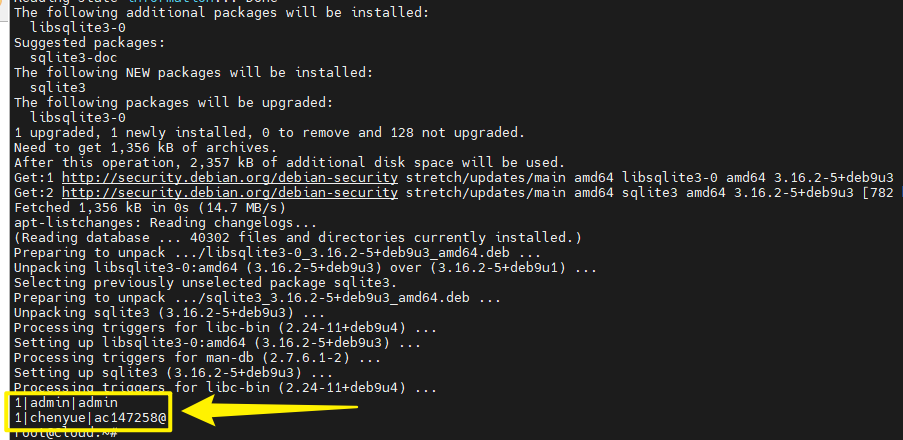This screenshot has width=903, height=440.
Task: Click the apt-listchanges Reading changelogs line
Action: tap(164, 222)
